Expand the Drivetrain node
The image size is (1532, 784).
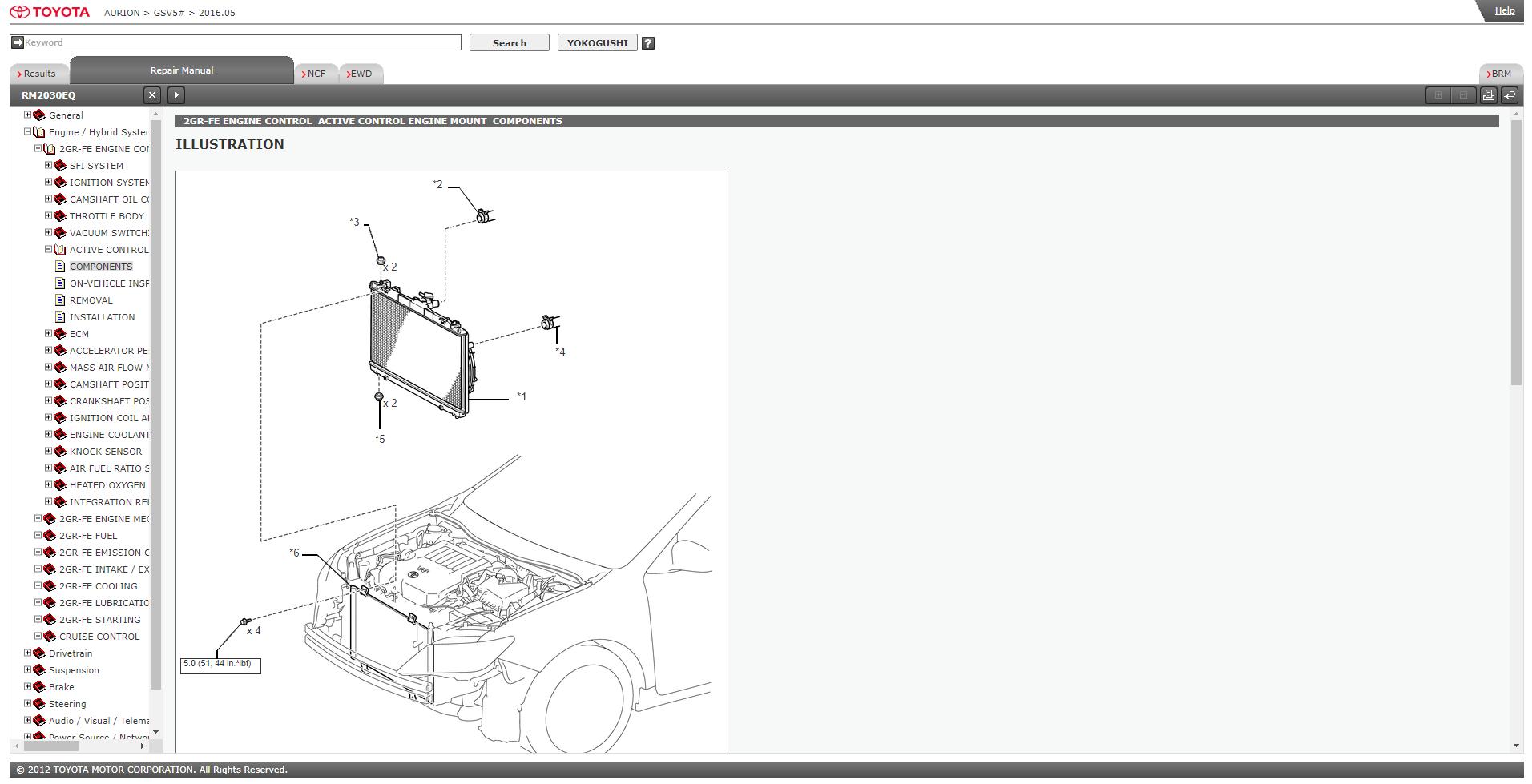point(27,653)
